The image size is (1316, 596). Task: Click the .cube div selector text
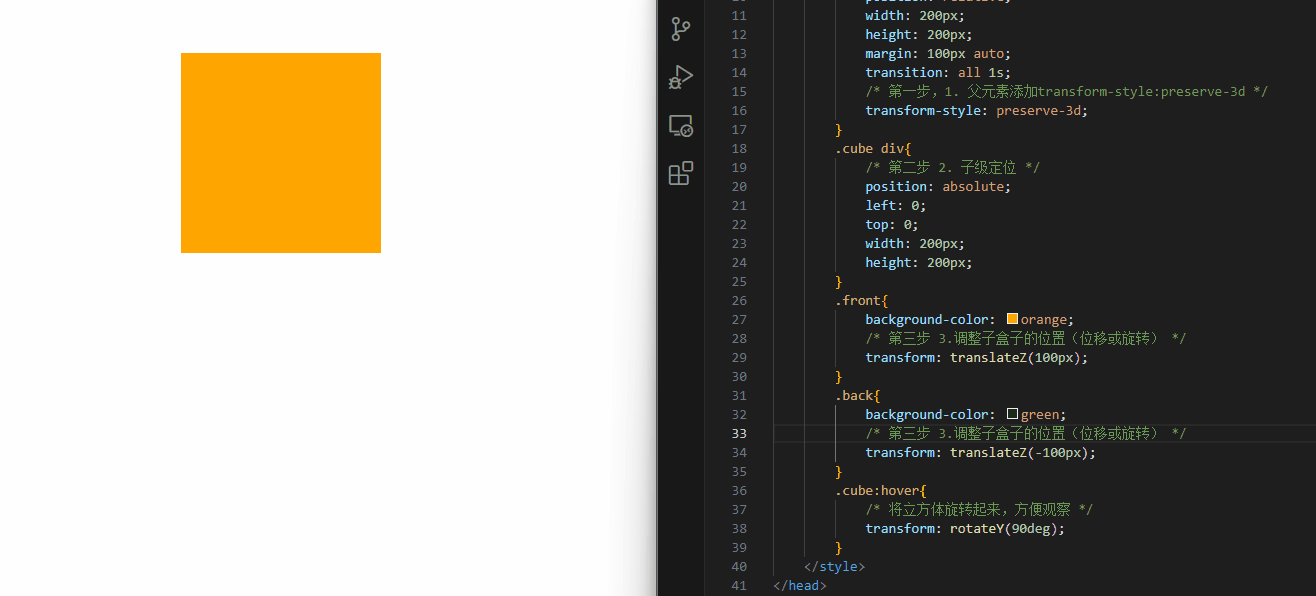pyautogui.click(x=870, y=148)
